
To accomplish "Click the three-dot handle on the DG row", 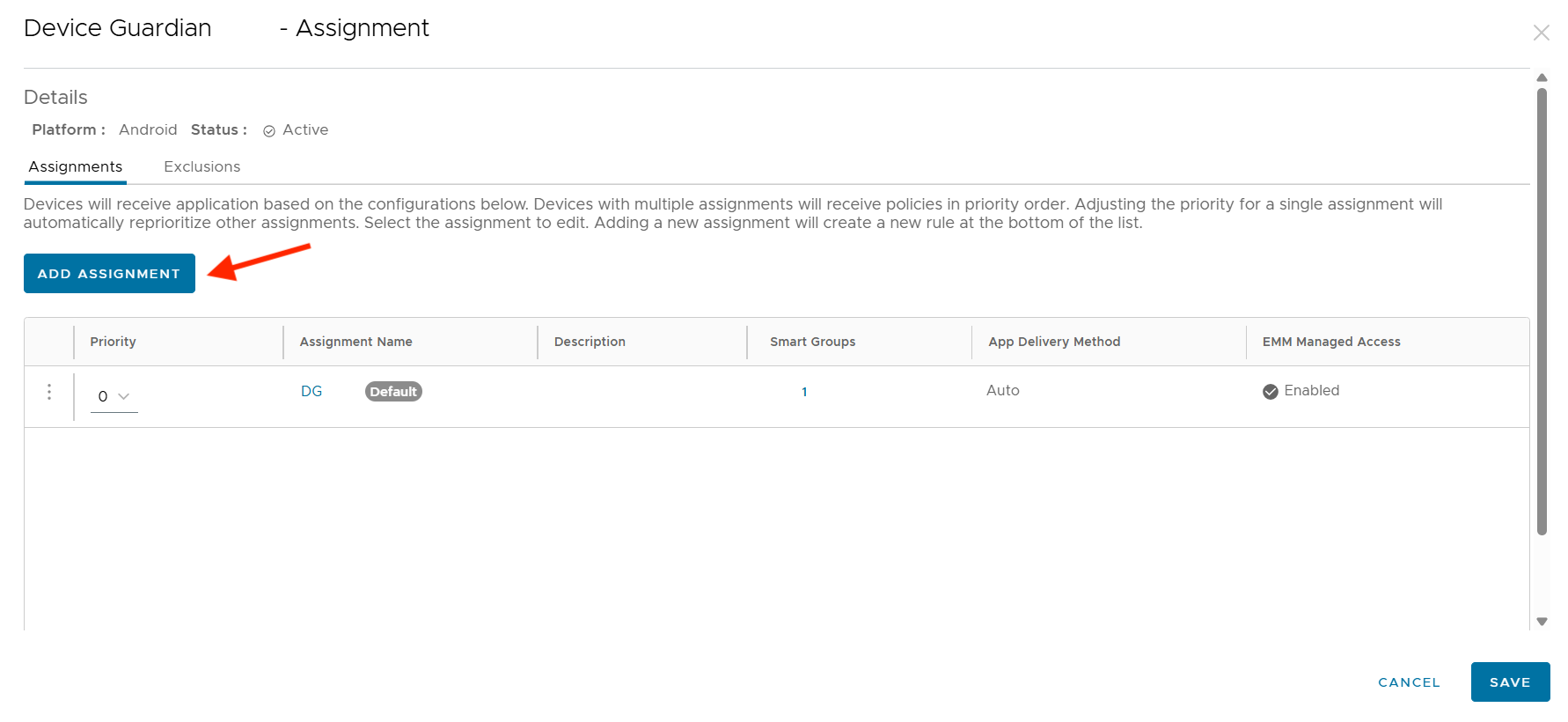I will [49, 392].
